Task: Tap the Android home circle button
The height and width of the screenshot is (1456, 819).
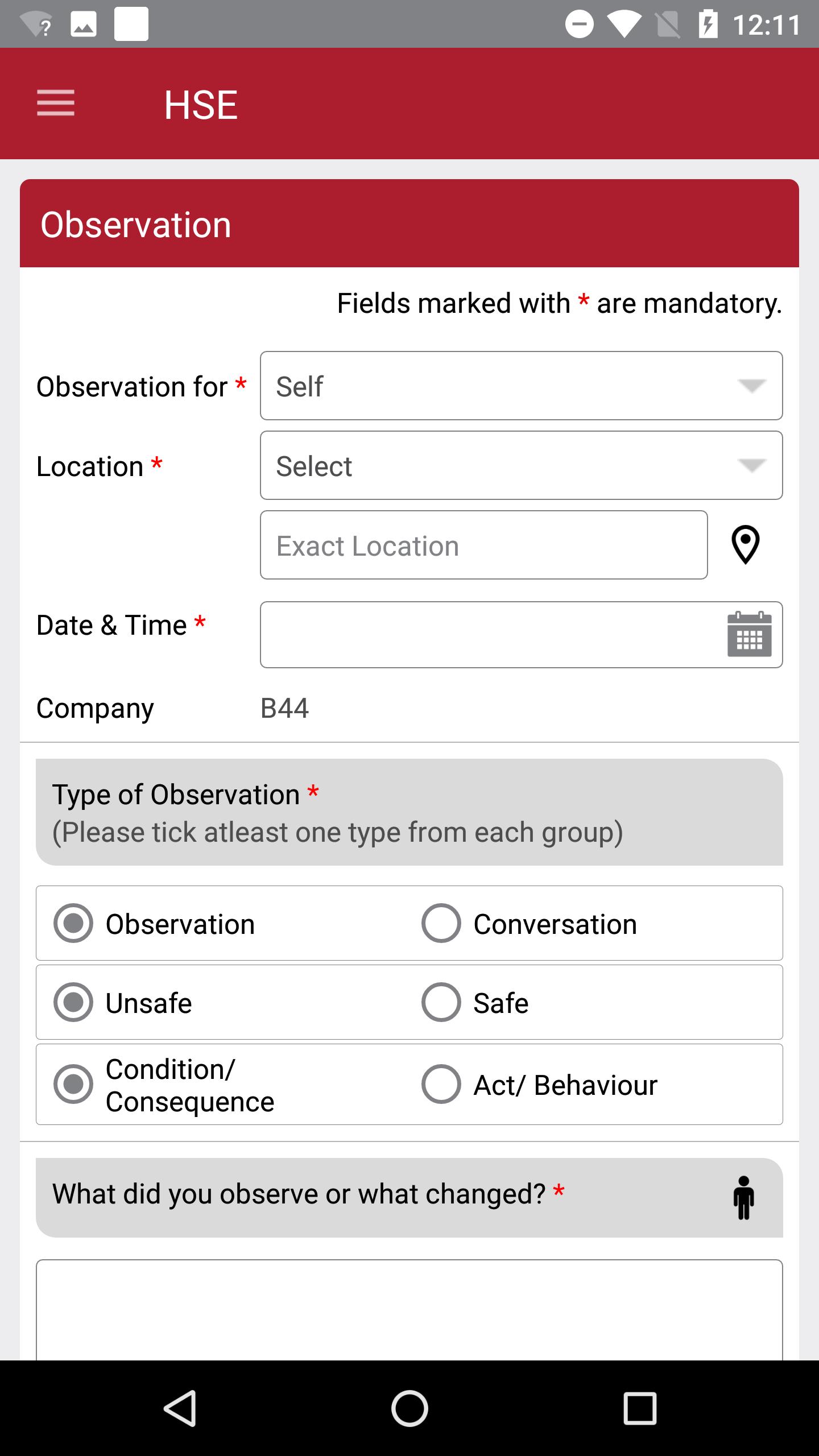Action: pos(409,1408)
